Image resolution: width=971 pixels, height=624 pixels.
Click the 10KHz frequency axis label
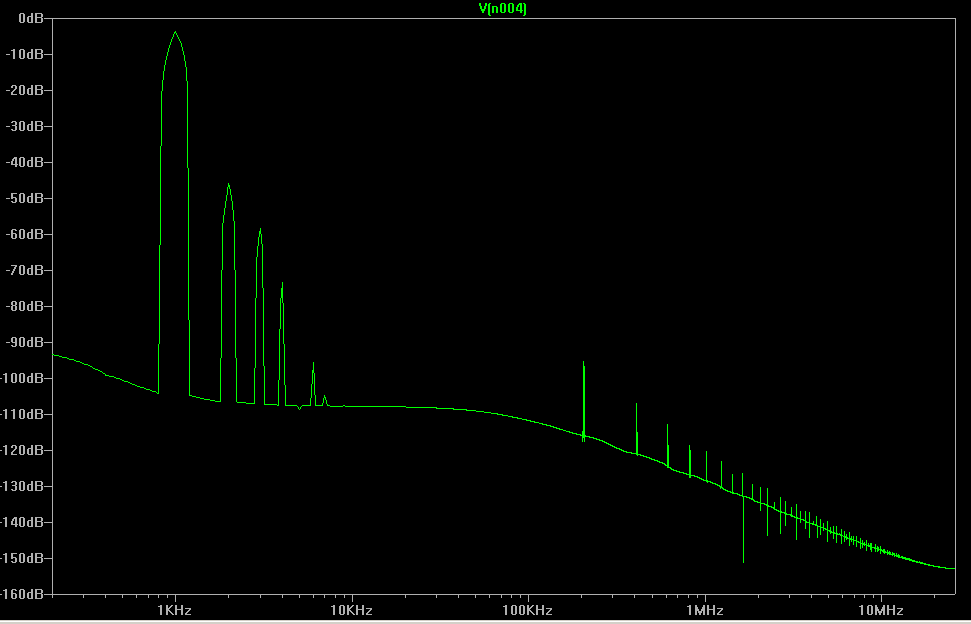[352, 610]
